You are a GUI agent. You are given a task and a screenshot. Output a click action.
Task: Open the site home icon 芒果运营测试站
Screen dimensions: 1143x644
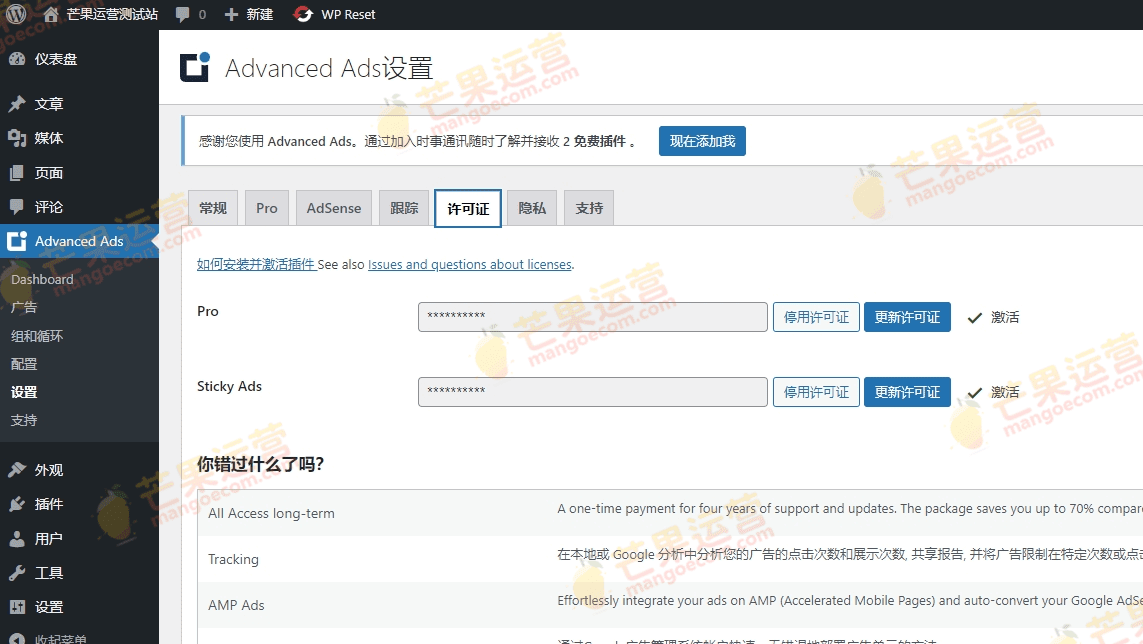[50, 15]
